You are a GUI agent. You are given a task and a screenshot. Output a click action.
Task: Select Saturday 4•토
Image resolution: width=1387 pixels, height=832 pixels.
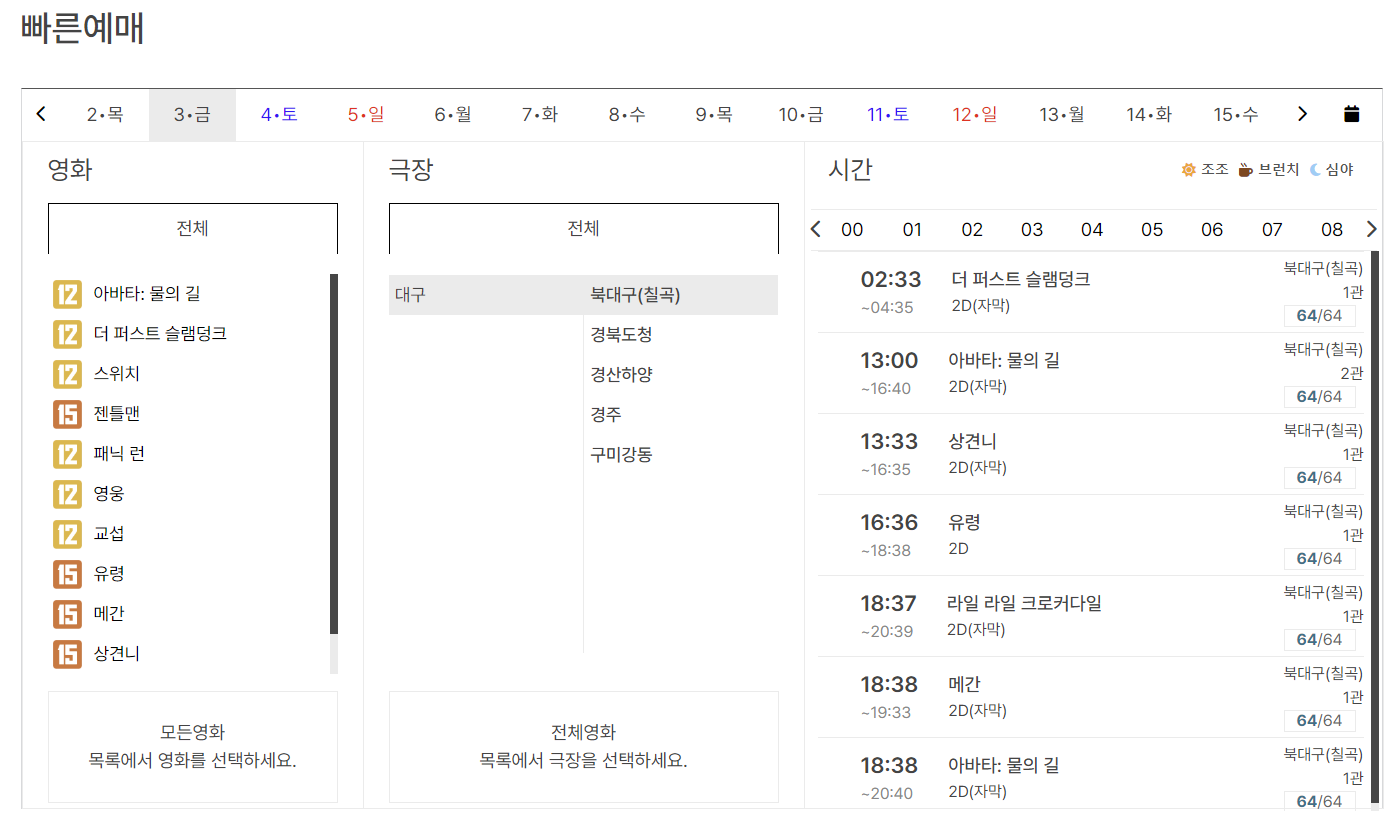(279, 114)
